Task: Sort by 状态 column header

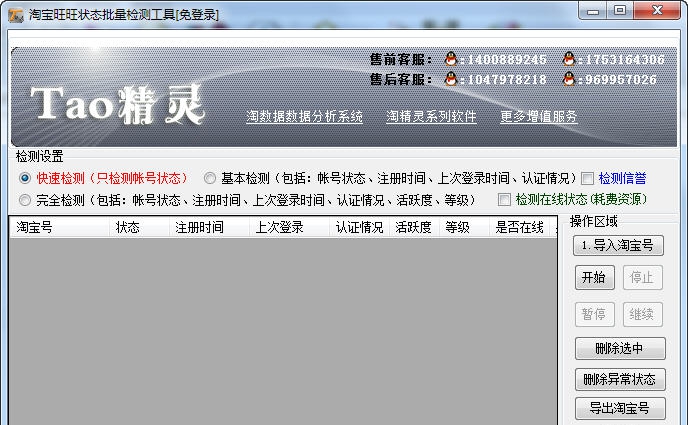Action: click(x=139, y=227)
